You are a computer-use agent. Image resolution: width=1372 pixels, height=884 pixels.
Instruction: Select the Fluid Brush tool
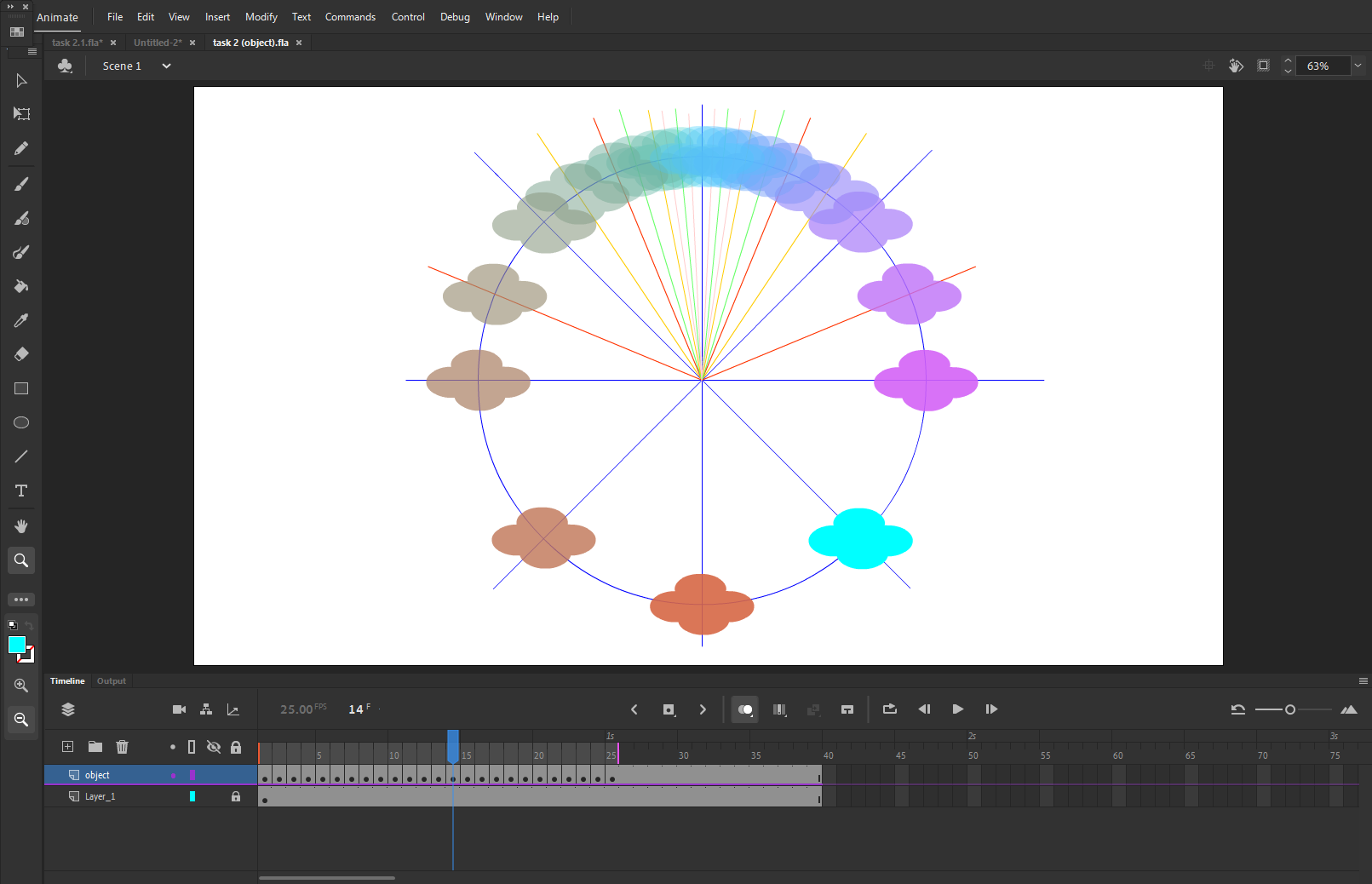[x=21, y=252]
